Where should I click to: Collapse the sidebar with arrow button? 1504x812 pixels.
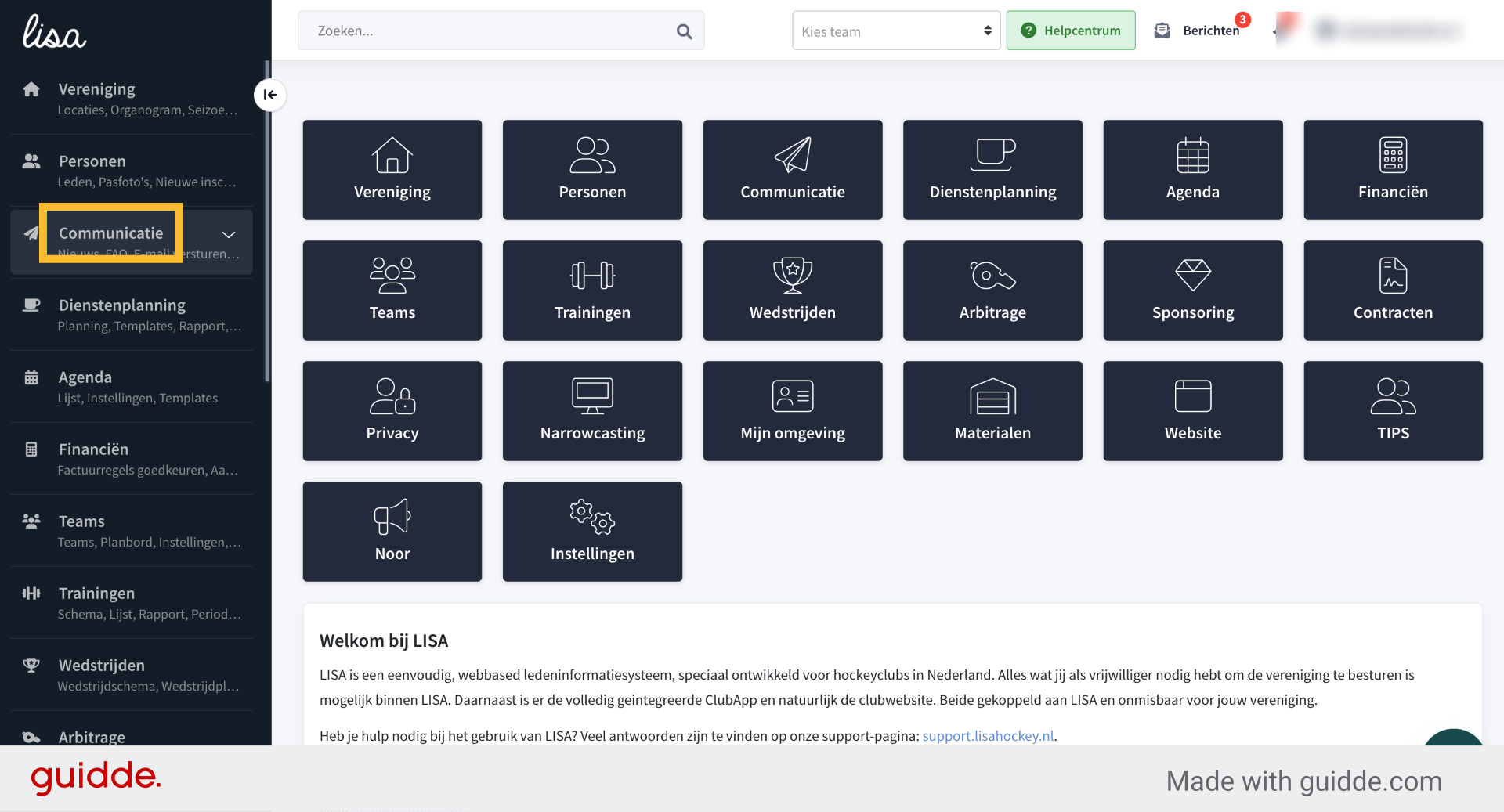(270, 95)
